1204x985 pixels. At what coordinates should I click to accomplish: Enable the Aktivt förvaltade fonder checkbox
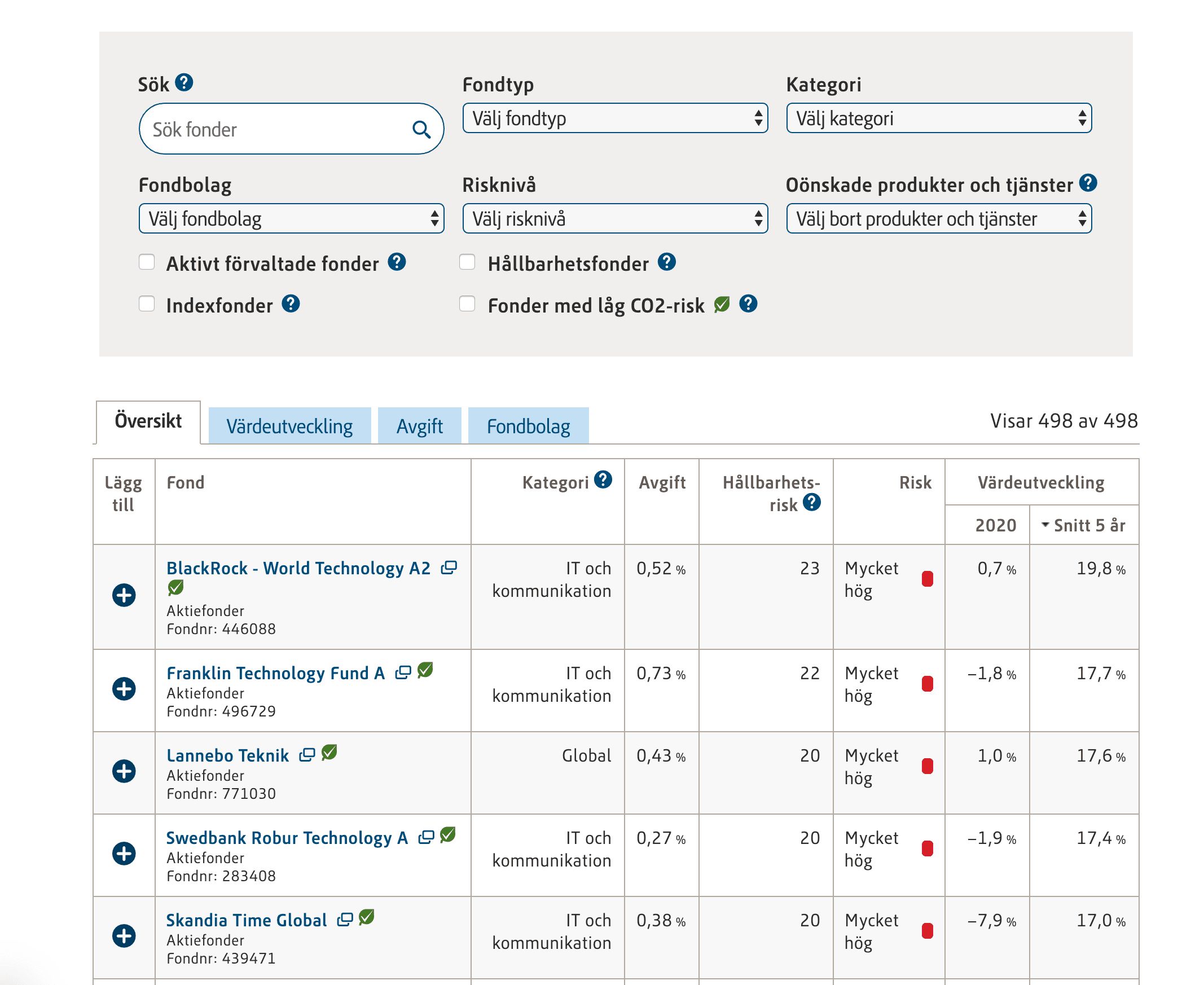147,262
